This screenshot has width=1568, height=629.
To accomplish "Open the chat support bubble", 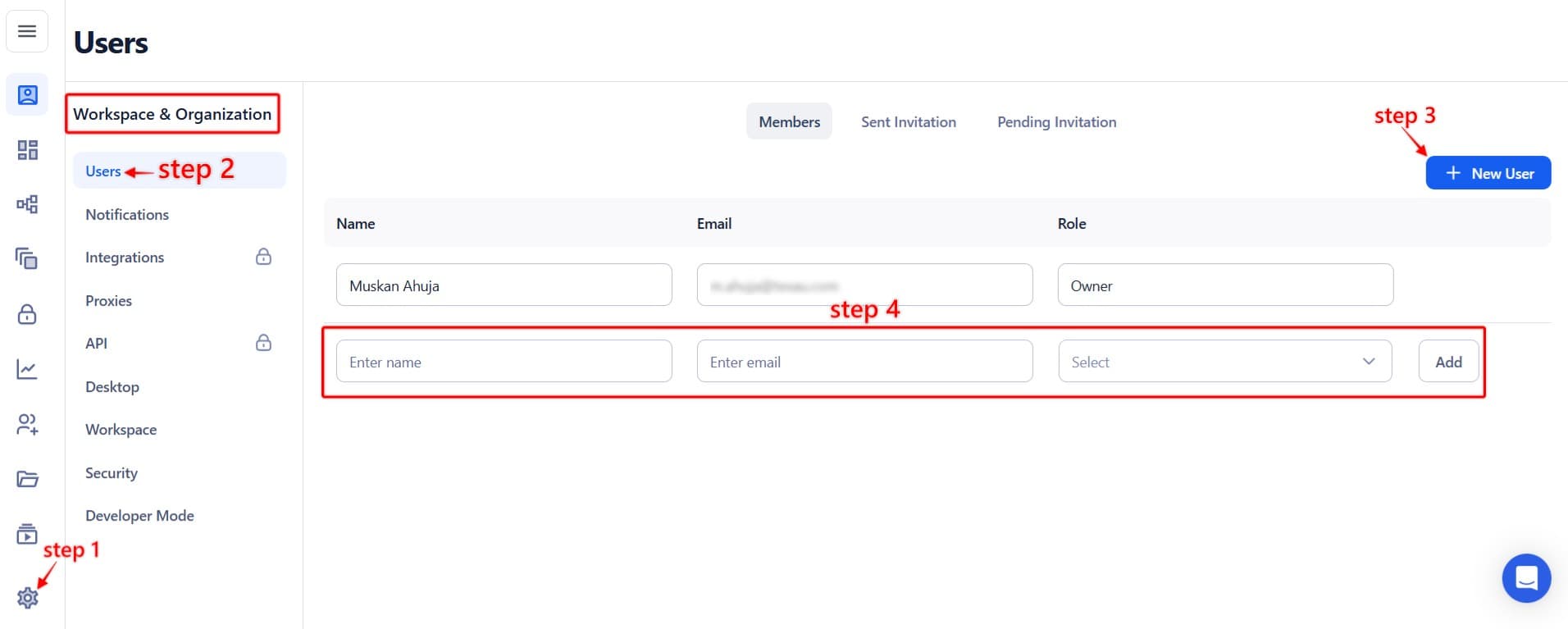I will click(x=1525, y=578).
